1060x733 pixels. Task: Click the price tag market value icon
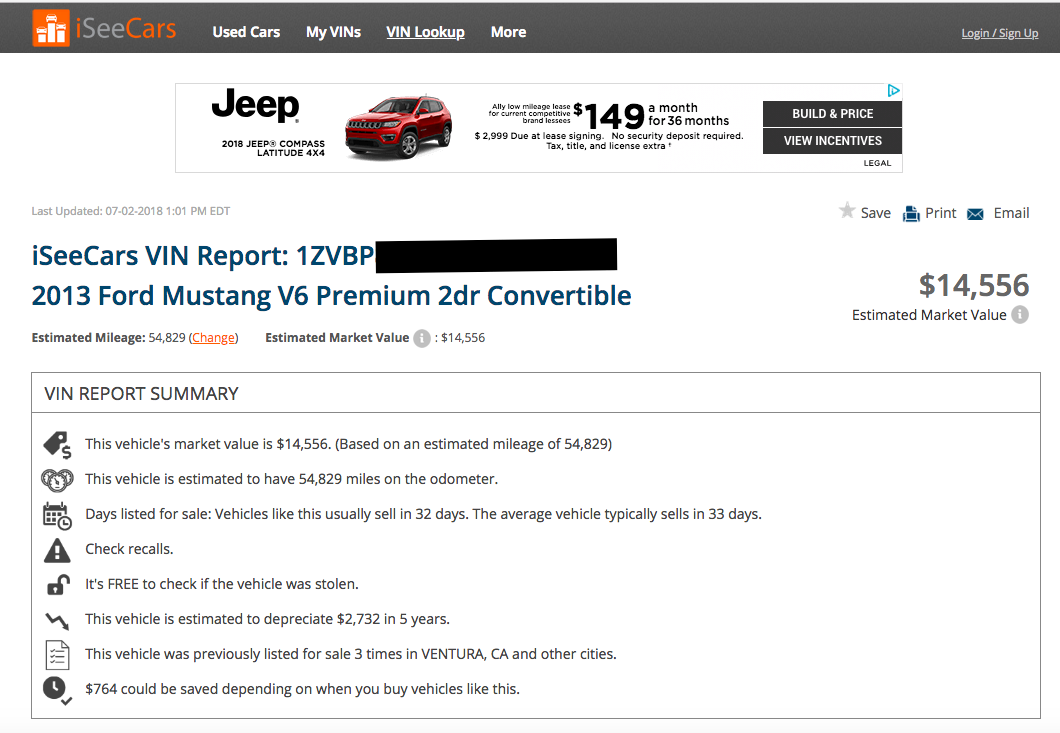pos(57,444)
